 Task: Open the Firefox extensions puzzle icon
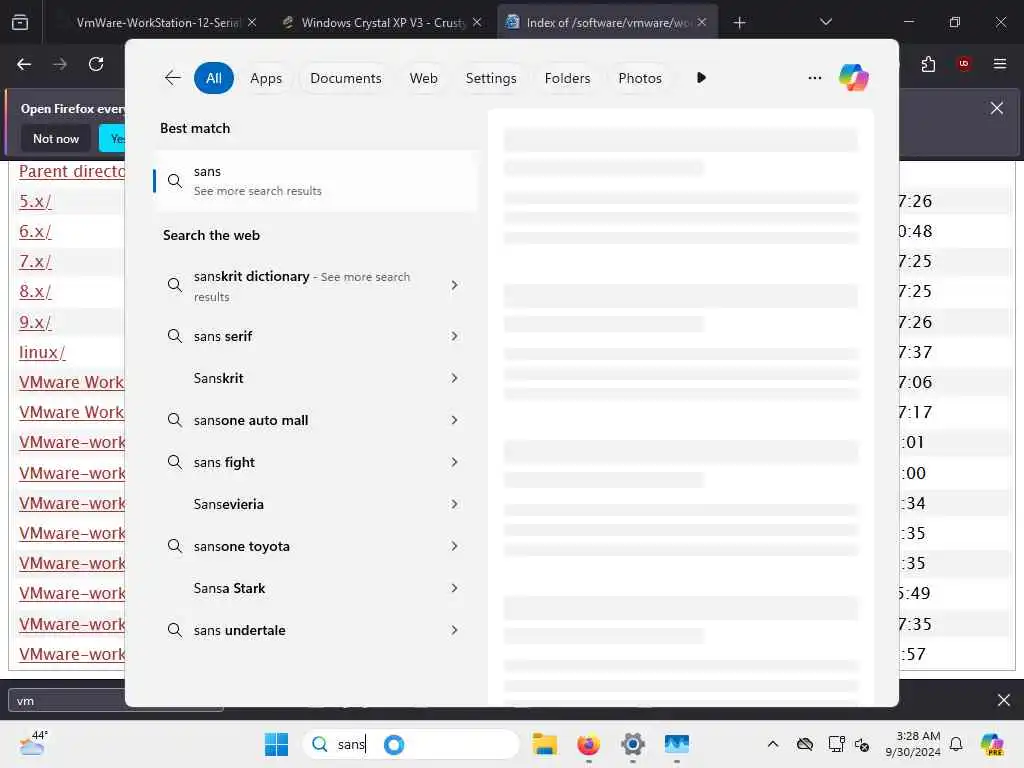tap(928, 64)
